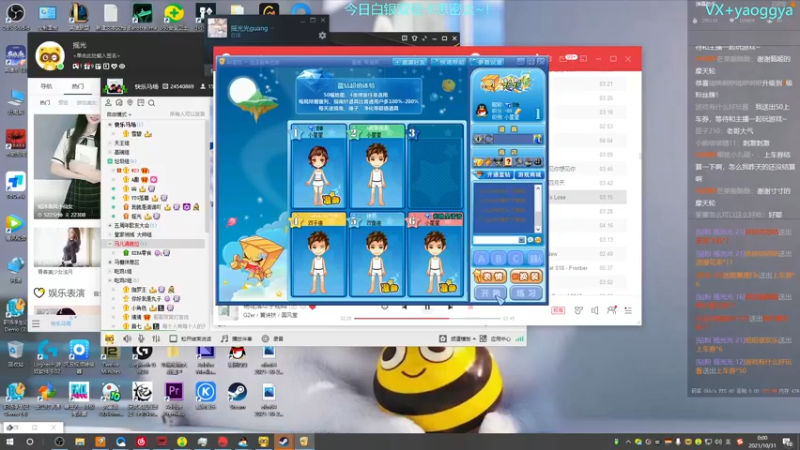Switch to the 导航 tab in YY

(x=46, y=86)
